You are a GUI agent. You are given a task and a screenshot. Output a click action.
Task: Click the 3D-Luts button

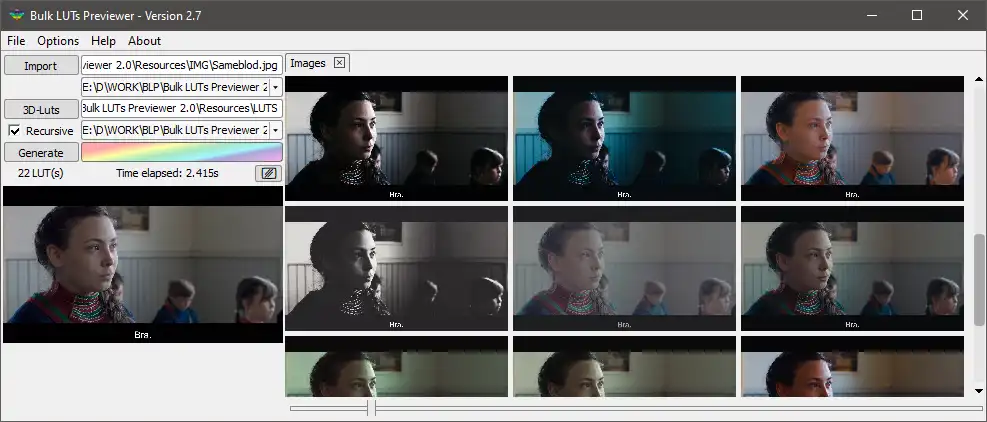[41, 109]
